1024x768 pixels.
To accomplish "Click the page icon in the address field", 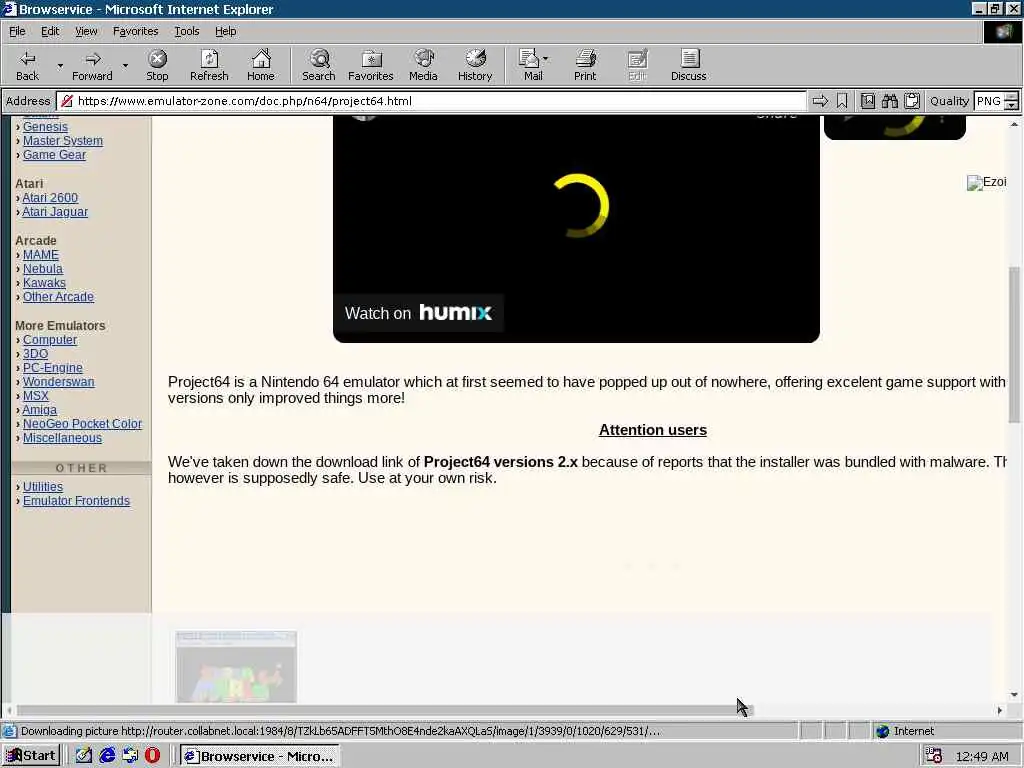I will point(66,101).
